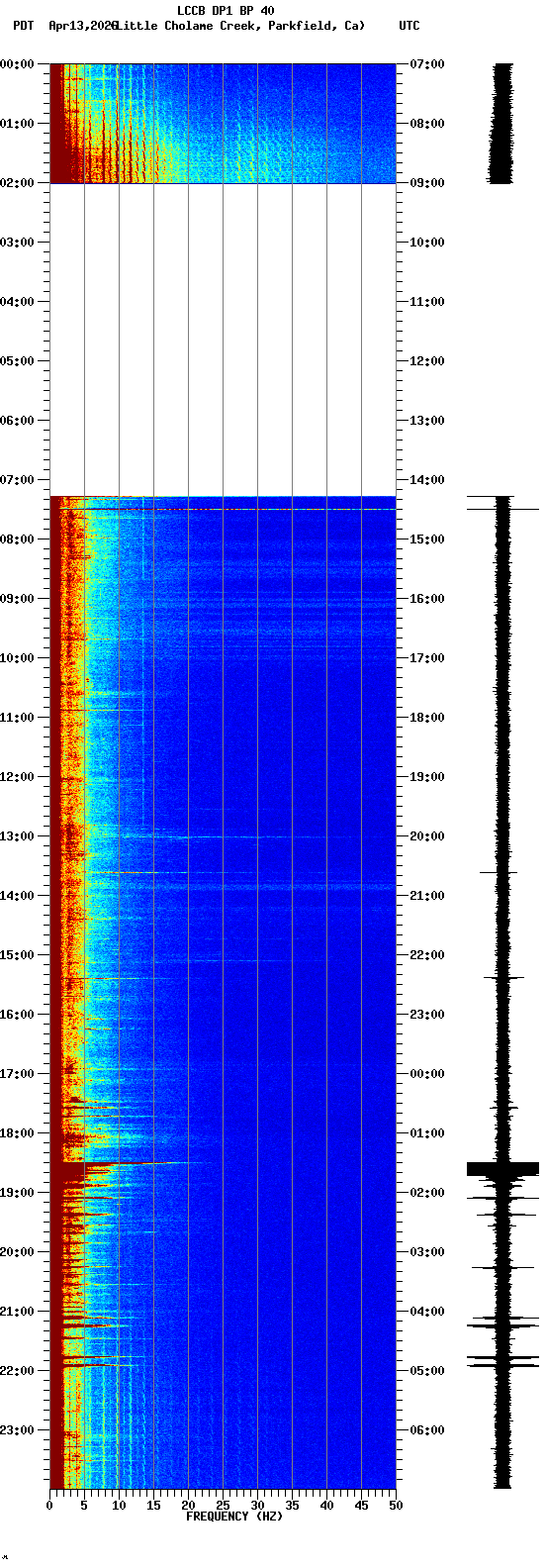The height and width of the screenshot is (1568, 546).
Task: Click the 'PDT' timezone label
Action: pos(23,26)
